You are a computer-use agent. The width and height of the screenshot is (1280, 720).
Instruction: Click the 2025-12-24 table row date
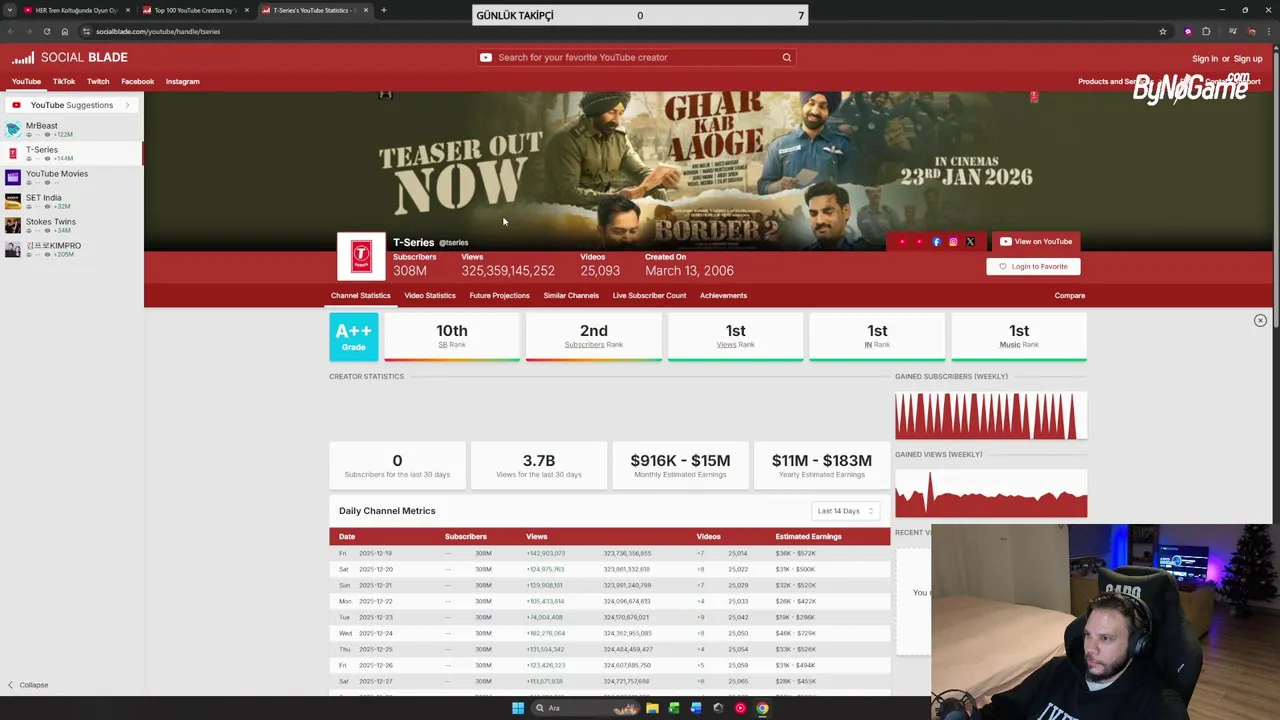(x=375, y=633)
